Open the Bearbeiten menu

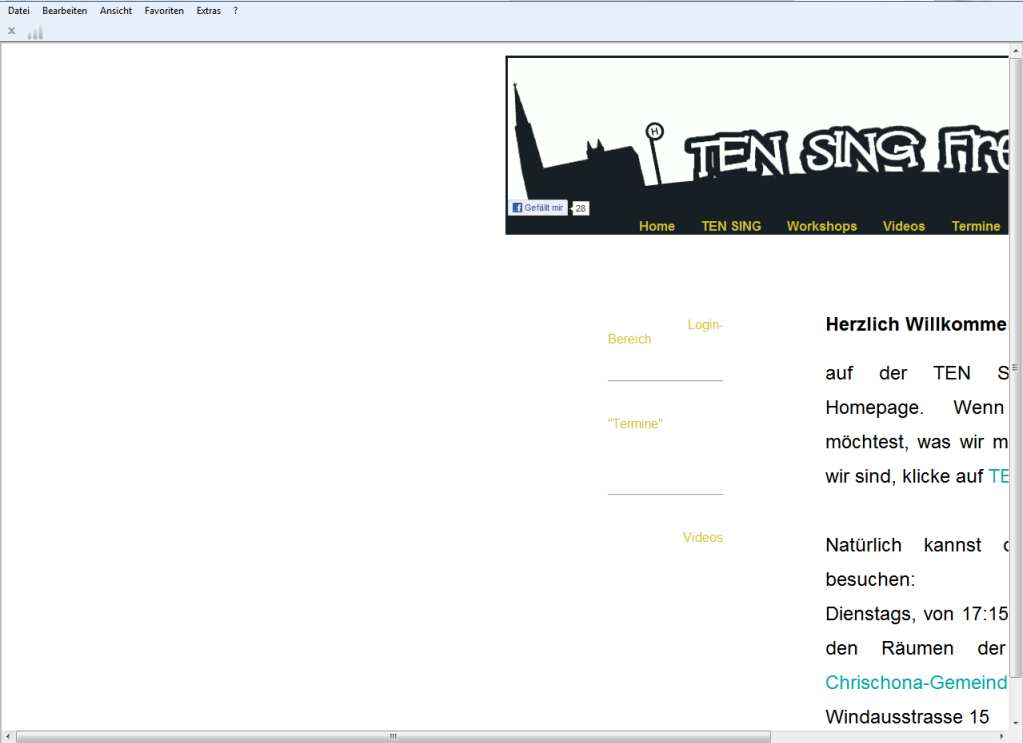65,10
